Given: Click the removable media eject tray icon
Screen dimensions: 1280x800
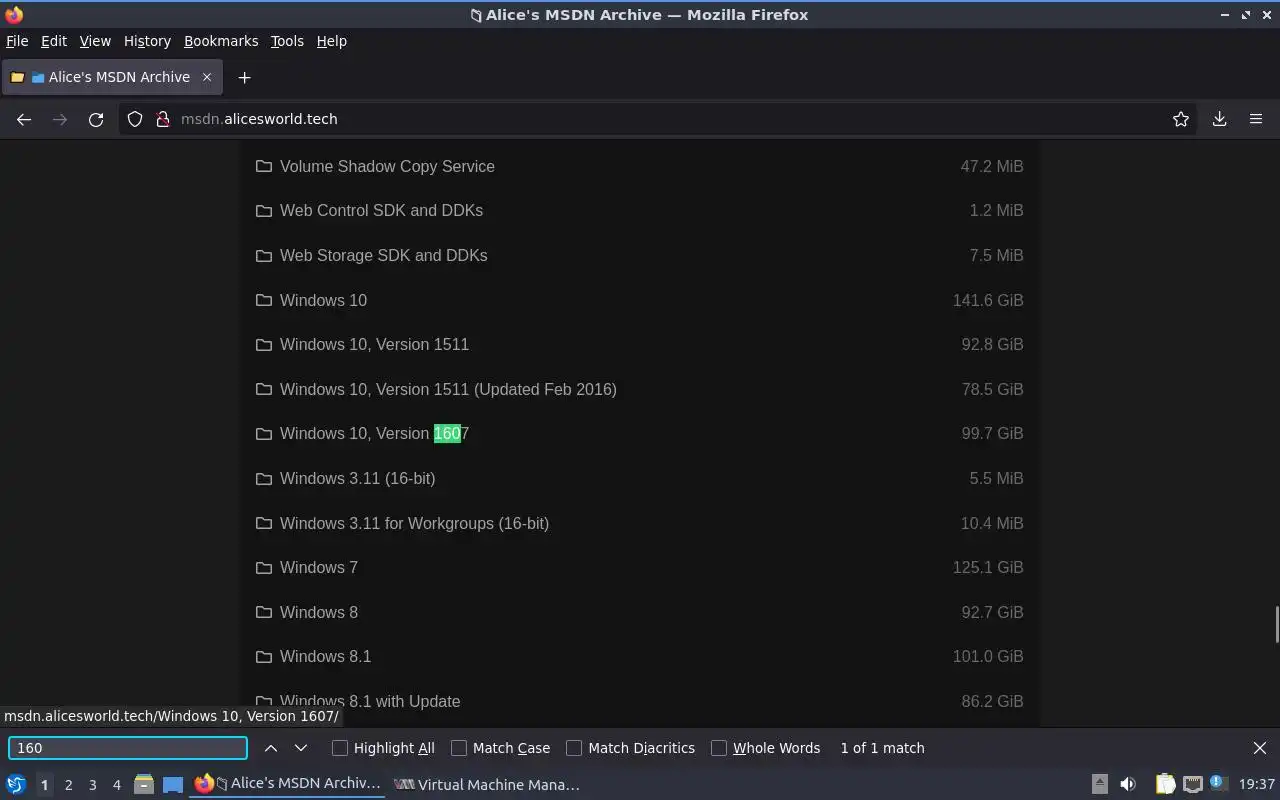Looking at the screenshot, I should pyautogui.click(x=1099, y=784).
